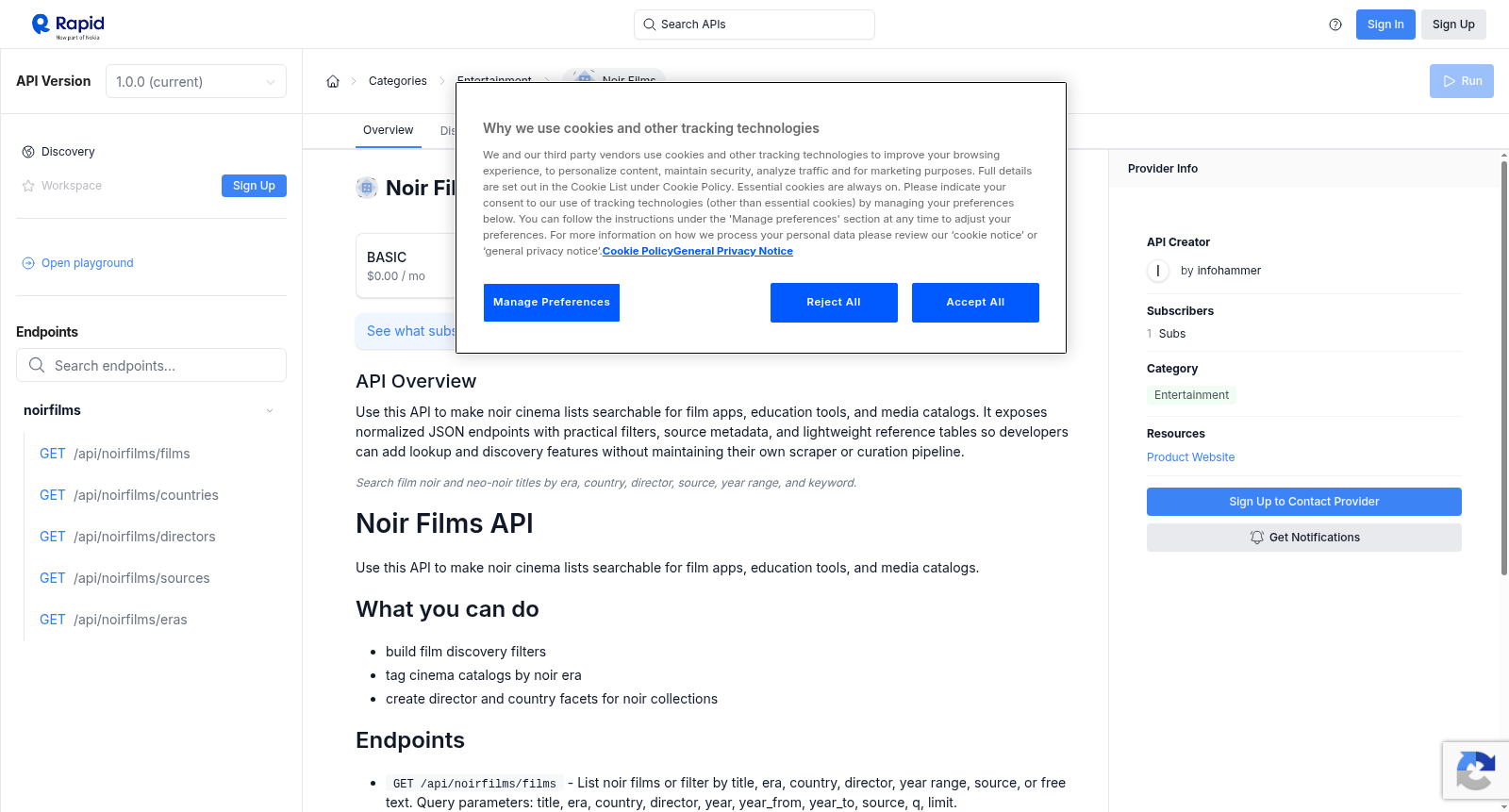Click the page vertical scrollbar
This screenshot has height=812, width=1509.
click(x=1503, y=368)
